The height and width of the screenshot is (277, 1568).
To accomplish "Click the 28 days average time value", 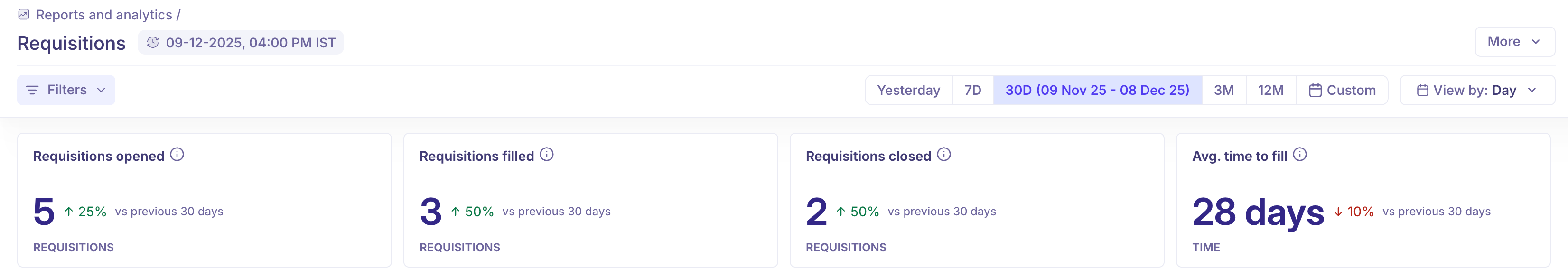I will tap(1258, 212).
